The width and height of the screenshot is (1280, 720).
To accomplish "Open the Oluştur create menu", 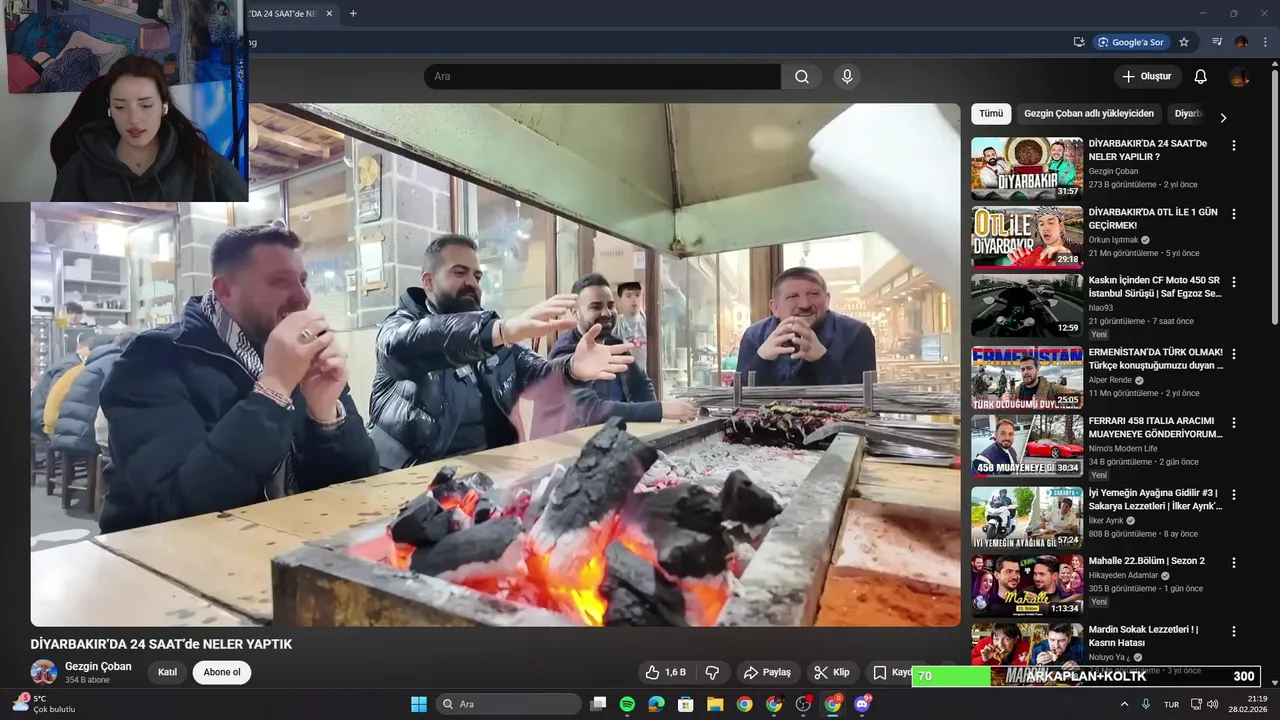I will click(1147, 77).
